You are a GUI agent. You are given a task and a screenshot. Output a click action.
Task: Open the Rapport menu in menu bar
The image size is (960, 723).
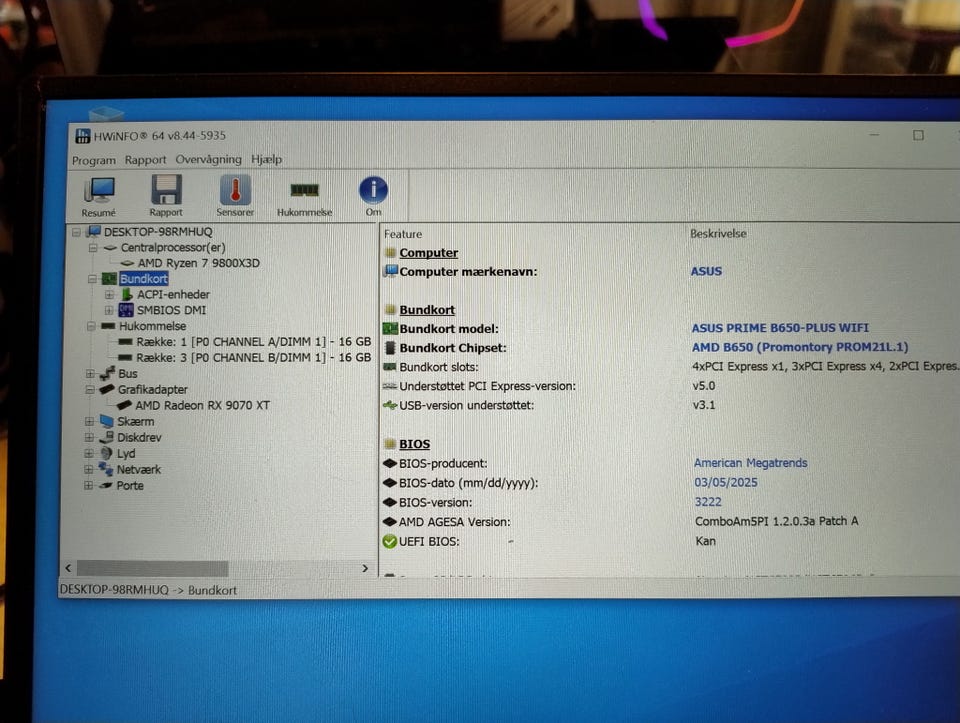[x=145, y=160]
